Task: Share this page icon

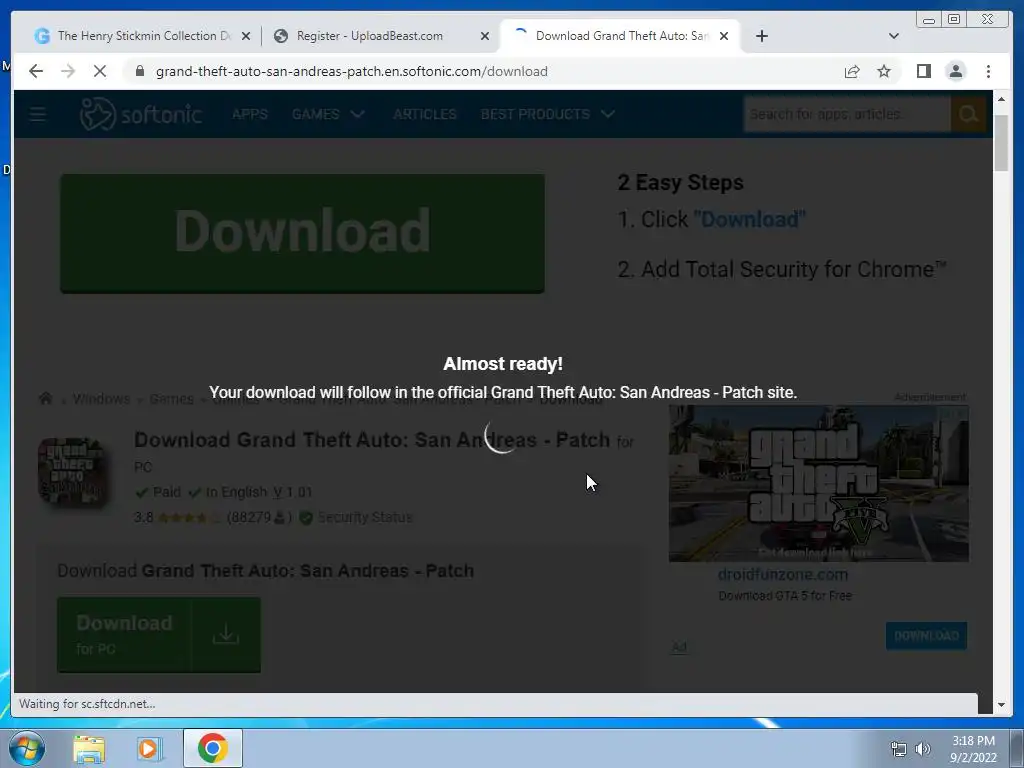Action: pos(852,71)
